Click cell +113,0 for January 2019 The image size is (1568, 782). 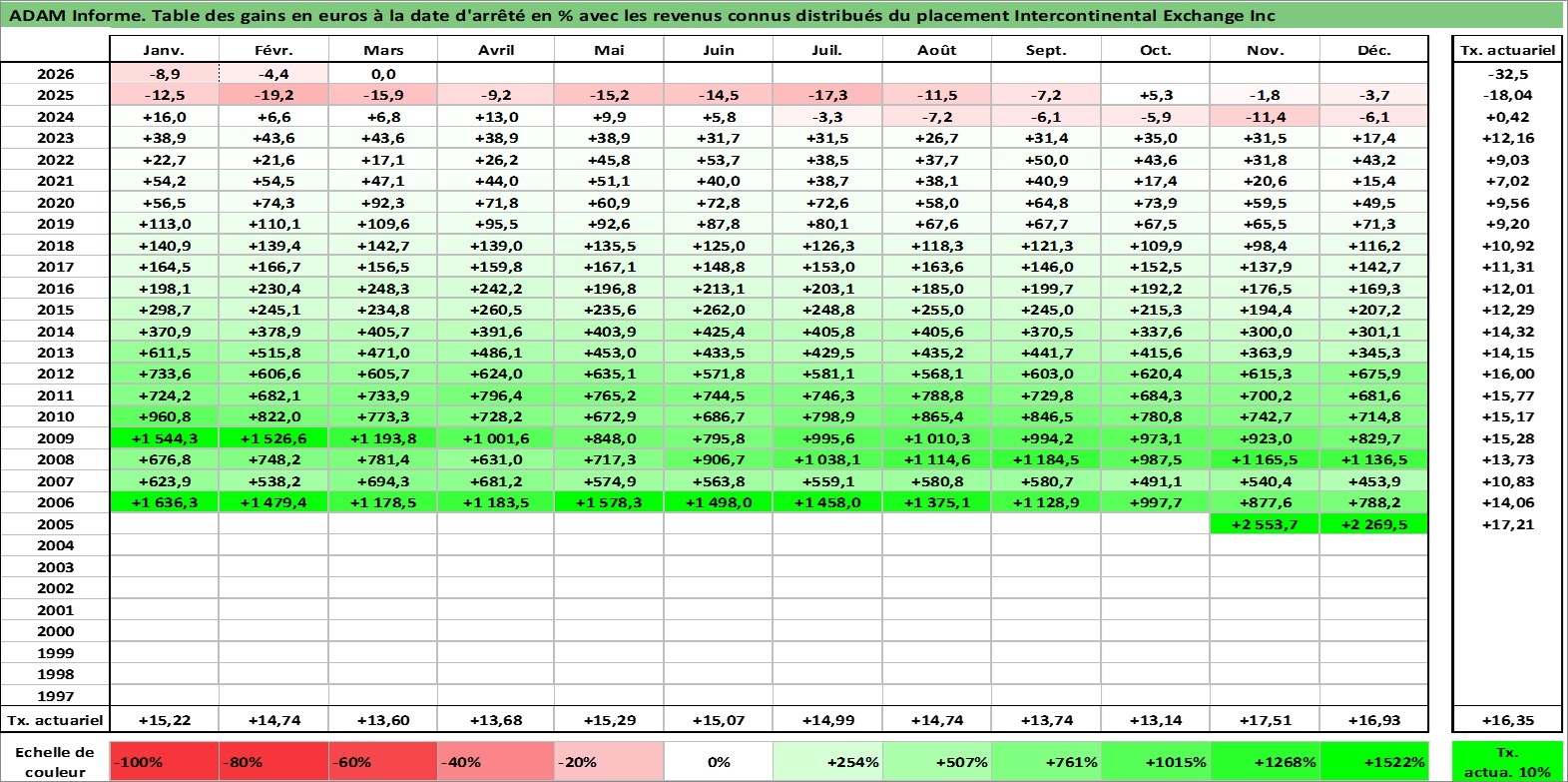click(164, 224)
